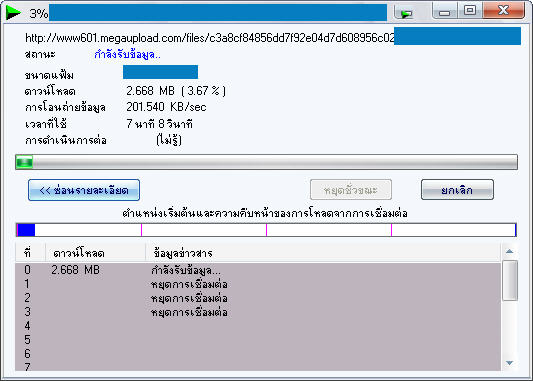Click the 2.668 MB cell in row 0
The width and height of the screenshot is (533, 381).
[75, 270]
